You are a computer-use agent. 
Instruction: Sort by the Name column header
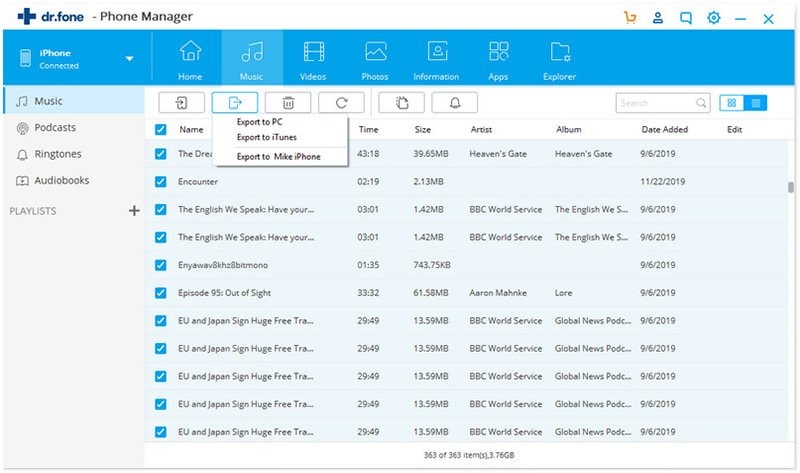[x=191, y=130]
